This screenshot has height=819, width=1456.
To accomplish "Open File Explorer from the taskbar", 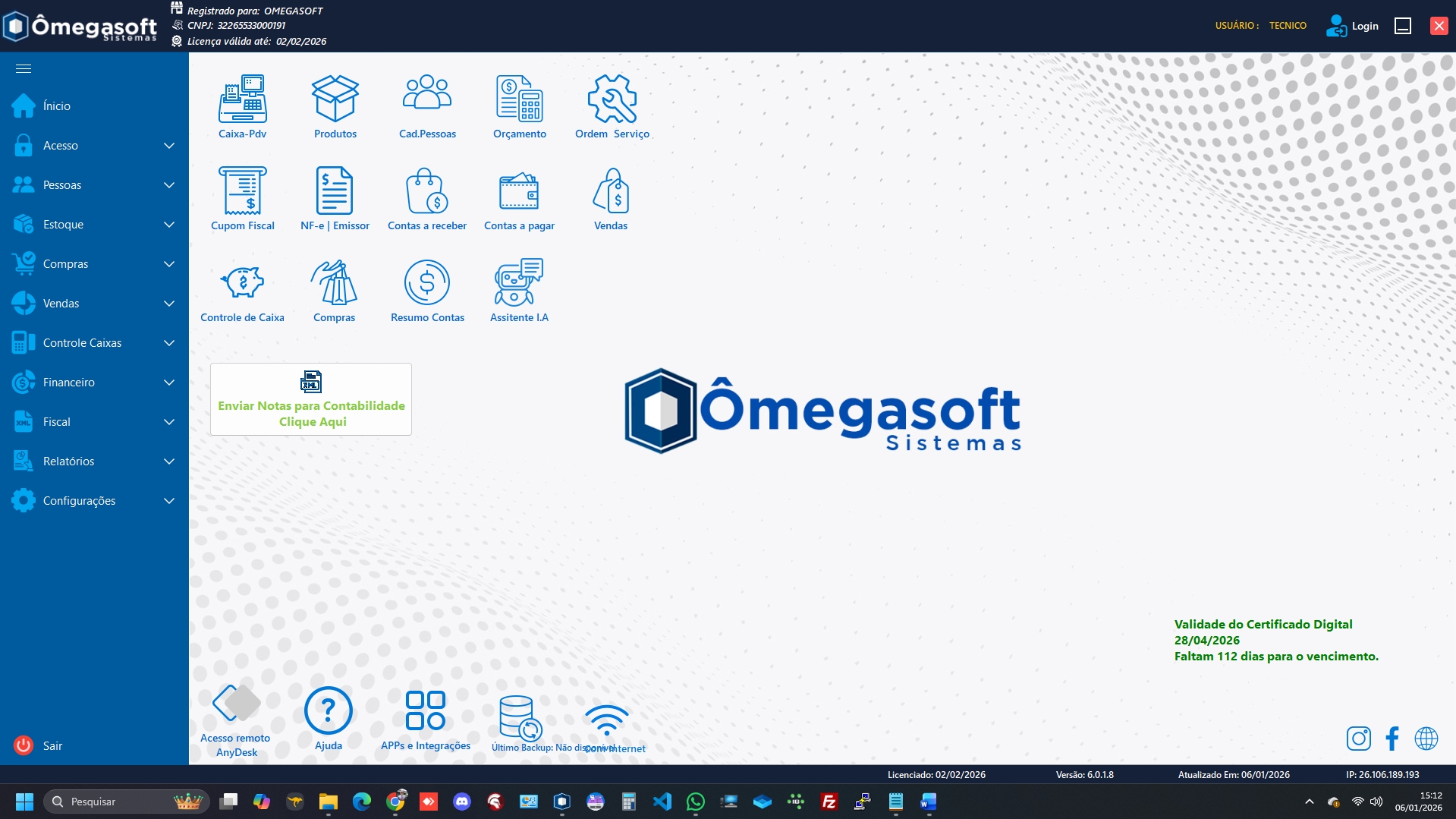I will click(x=329, y=802).
